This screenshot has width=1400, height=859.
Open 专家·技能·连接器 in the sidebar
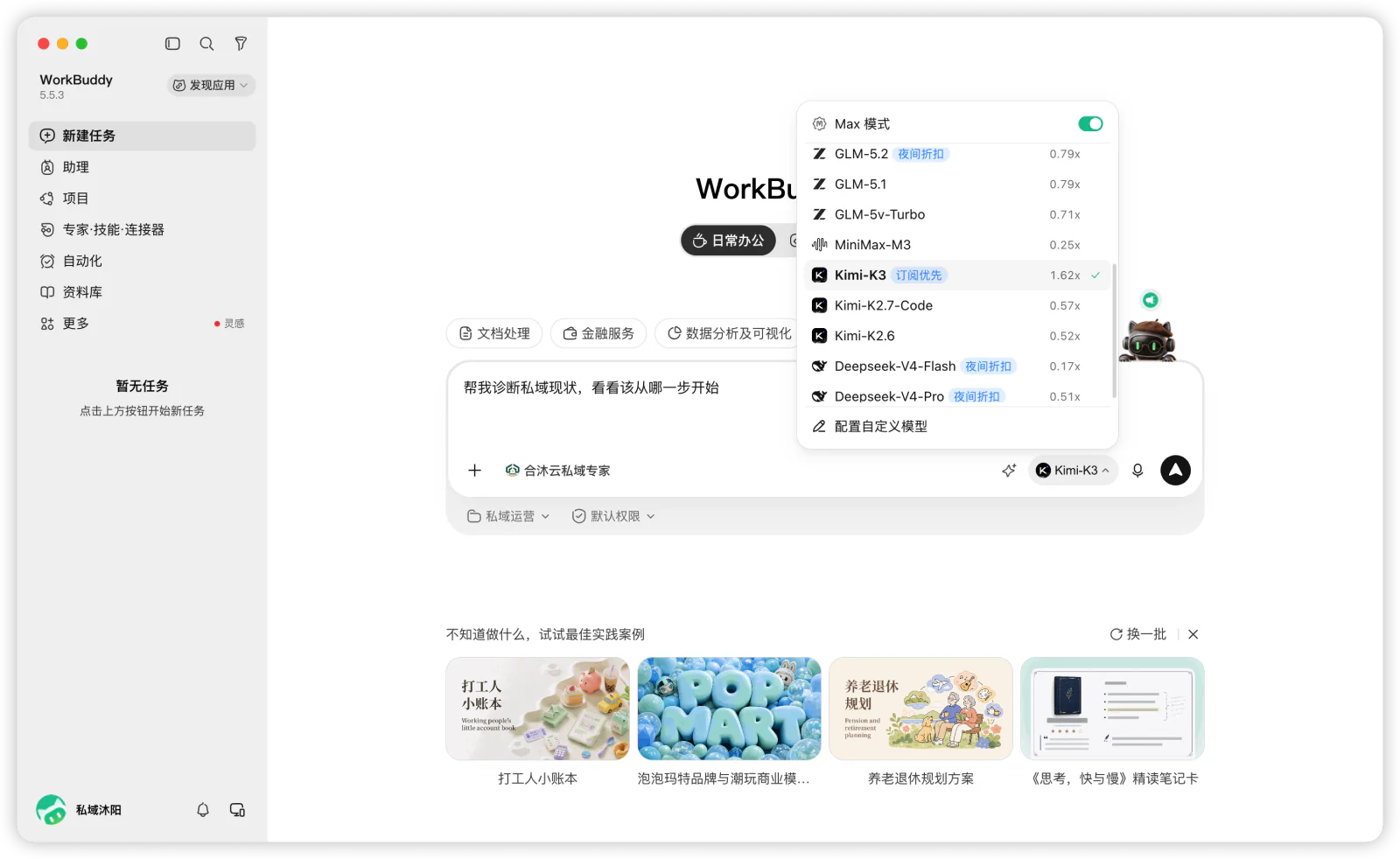[142, 229]
